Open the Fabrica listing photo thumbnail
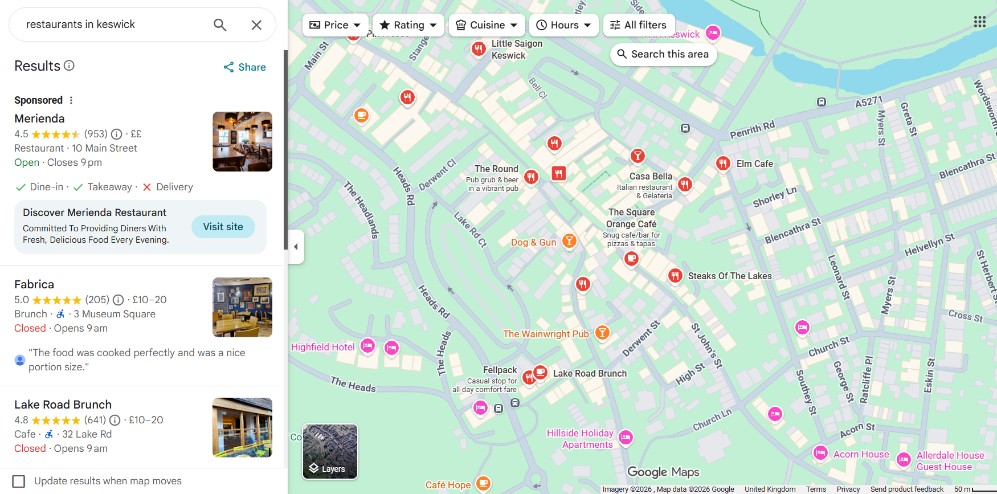The width and height of the screenshot is (997, 494). point(242,307)
